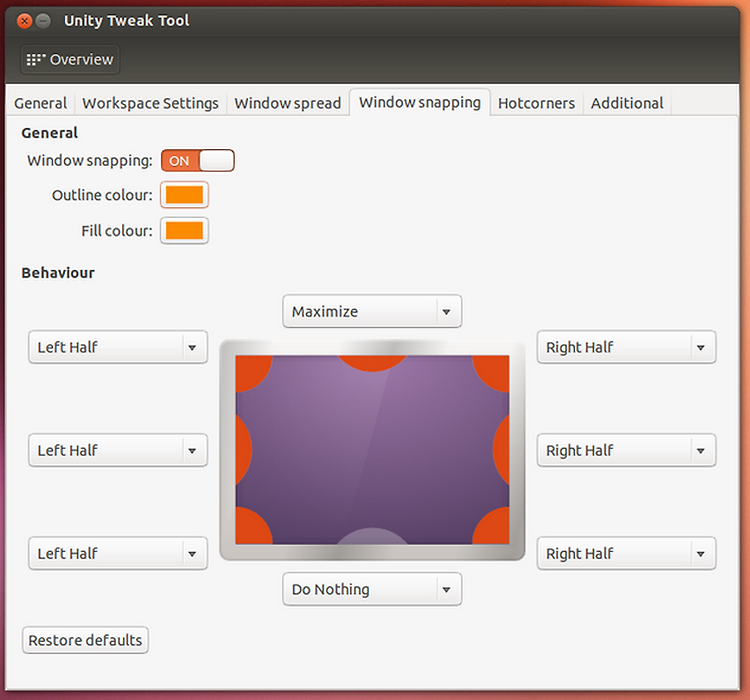
Task: Select the Window snapping tab
Action: coord(420,102)
